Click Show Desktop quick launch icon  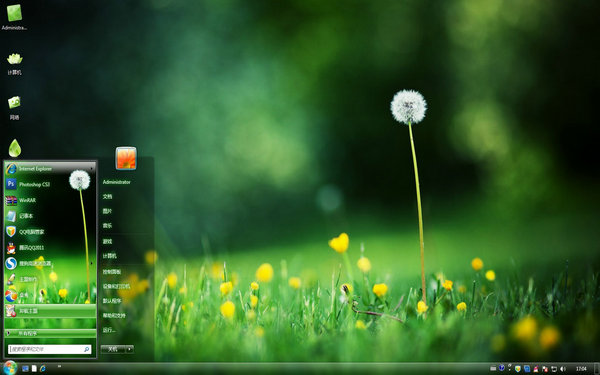(x=25, y=368)
